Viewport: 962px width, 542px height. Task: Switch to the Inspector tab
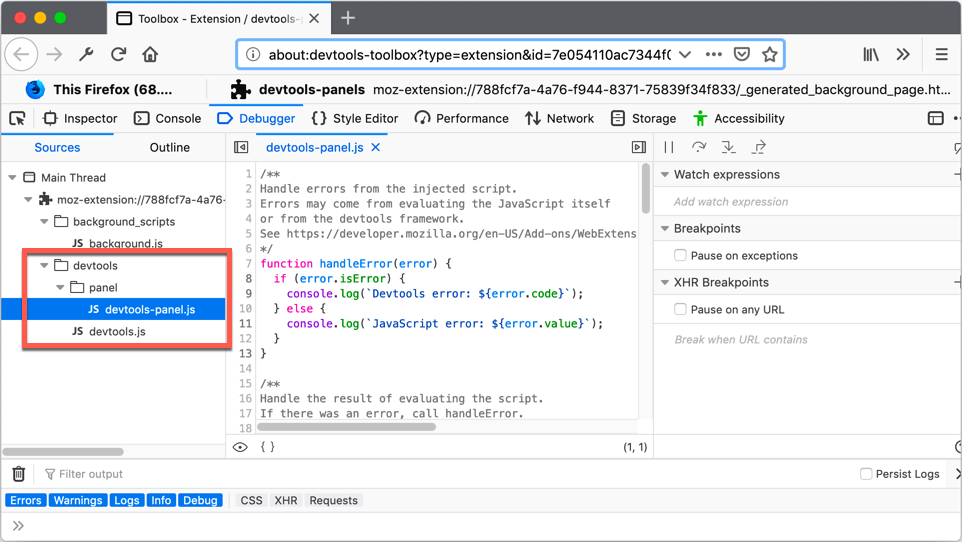(80, 118)
